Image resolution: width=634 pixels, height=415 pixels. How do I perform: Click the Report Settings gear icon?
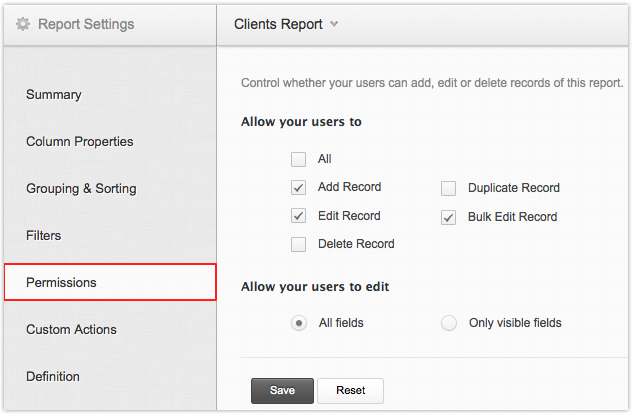23,24
